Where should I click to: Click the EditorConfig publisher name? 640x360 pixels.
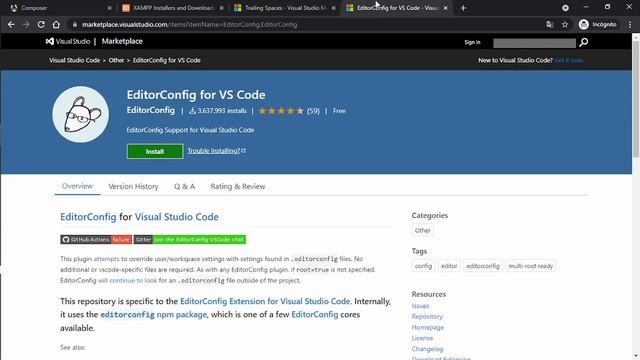tap(151, 110)
